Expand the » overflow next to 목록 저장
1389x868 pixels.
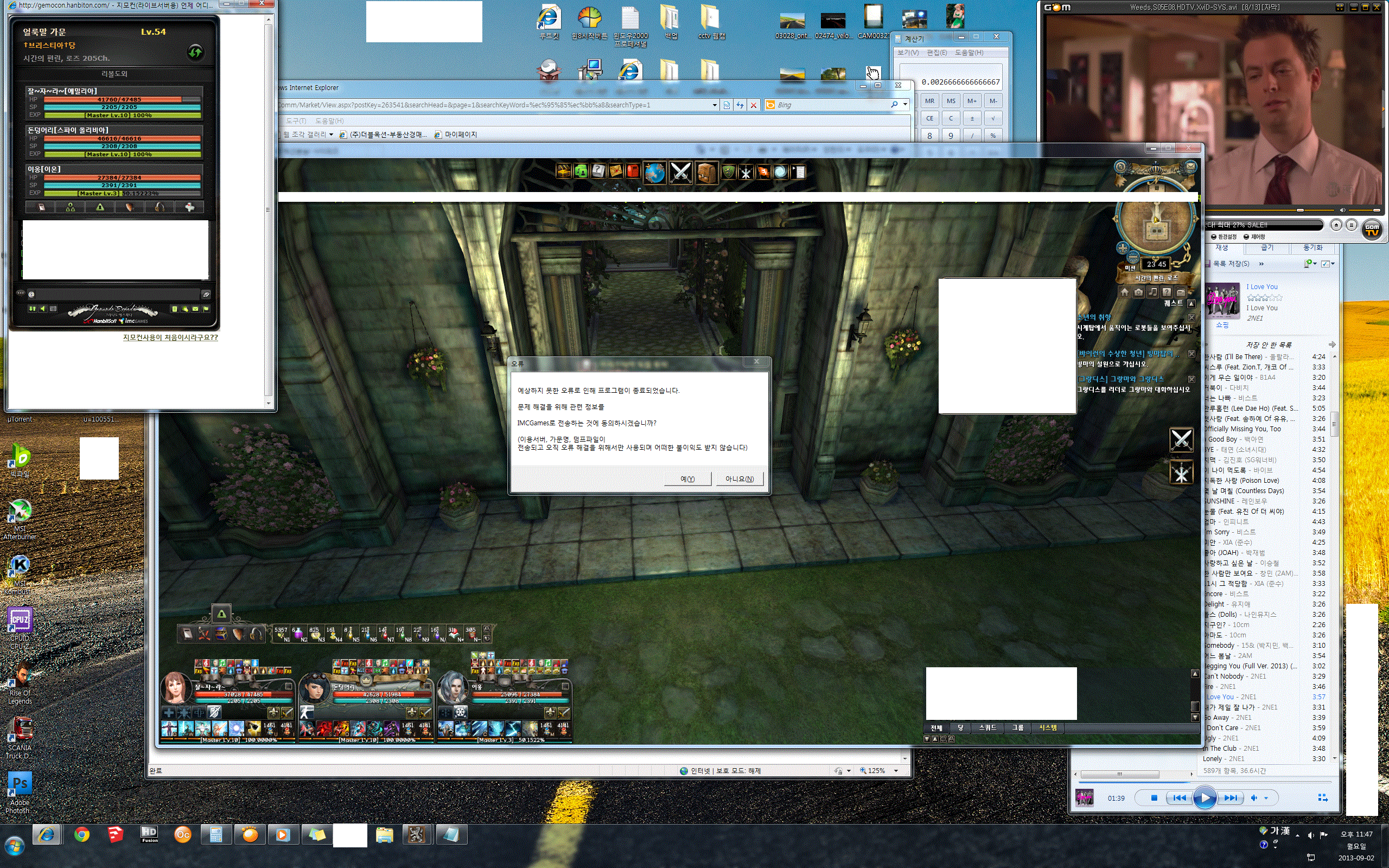click(1261, 264)
